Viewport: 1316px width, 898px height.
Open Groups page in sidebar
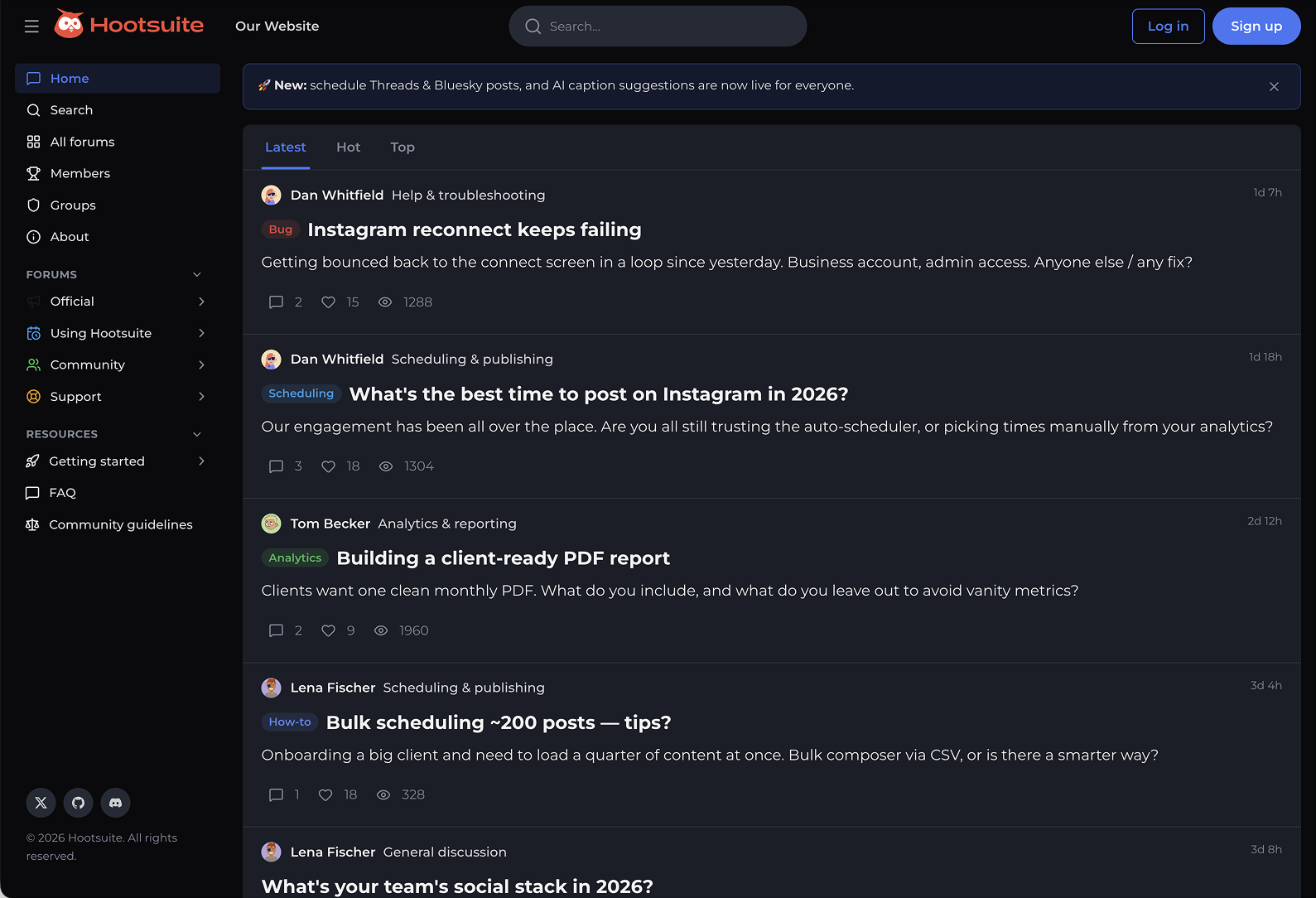(118, 205)
